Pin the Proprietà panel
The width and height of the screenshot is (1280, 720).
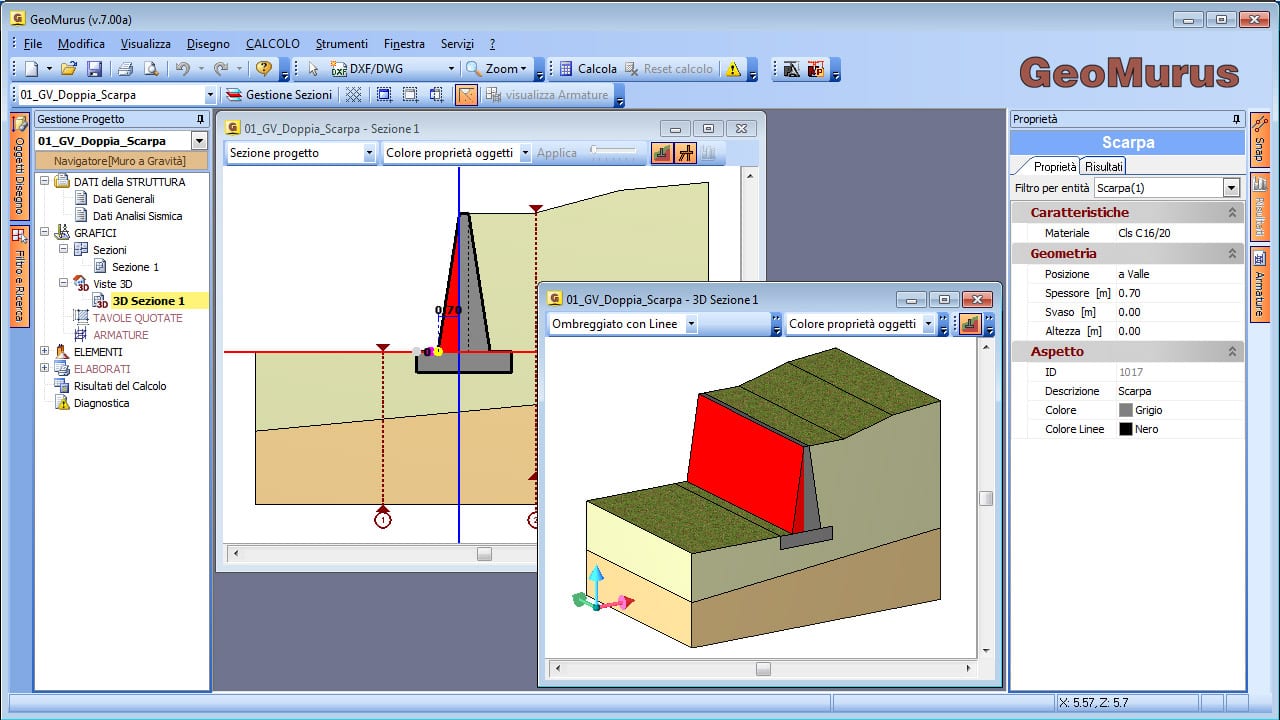pos(1236,119)
